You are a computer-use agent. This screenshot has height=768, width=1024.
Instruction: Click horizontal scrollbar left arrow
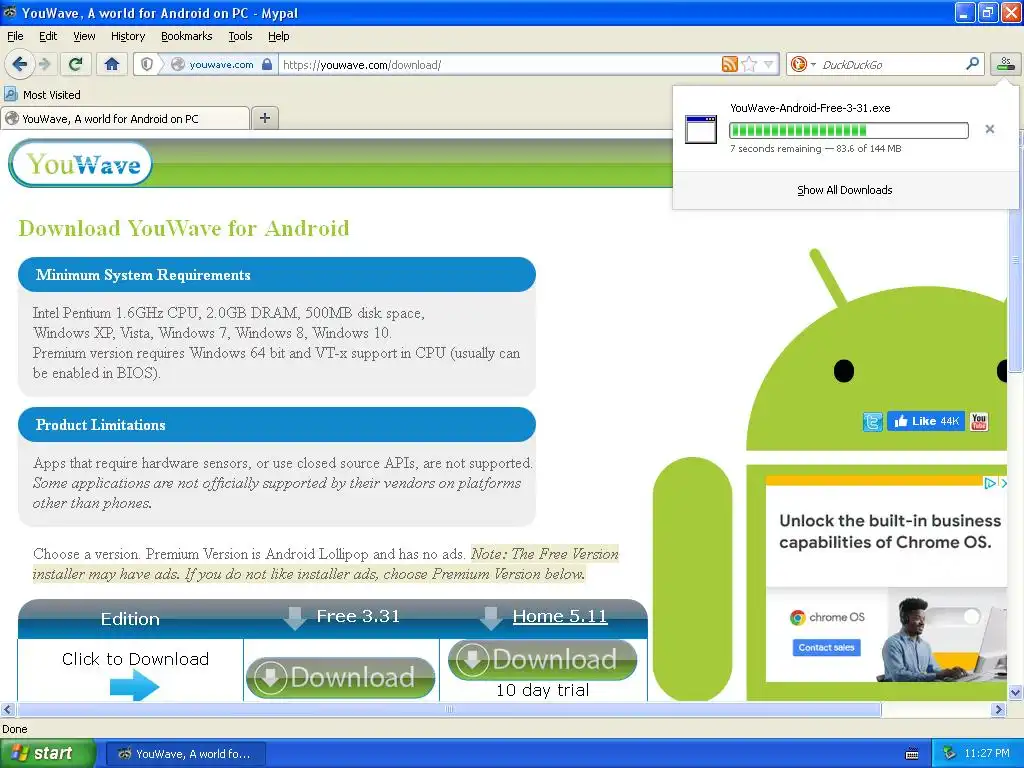pos(7,709)
